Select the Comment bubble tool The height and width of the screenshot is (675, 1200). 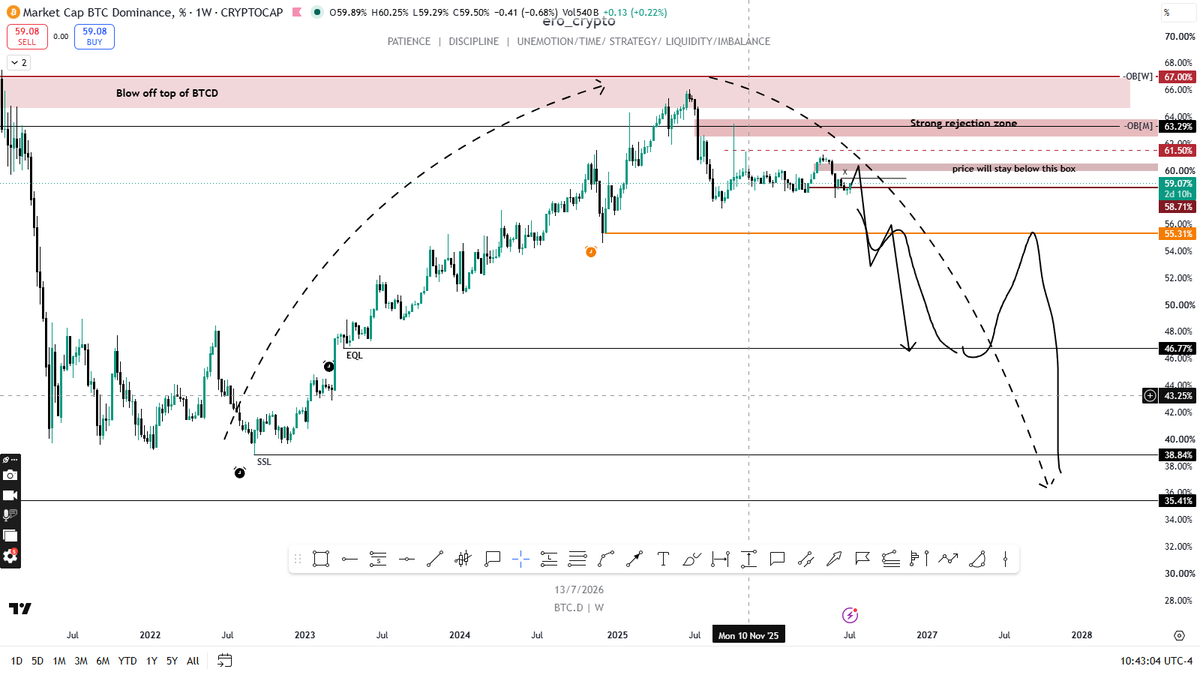coord(777,559)
